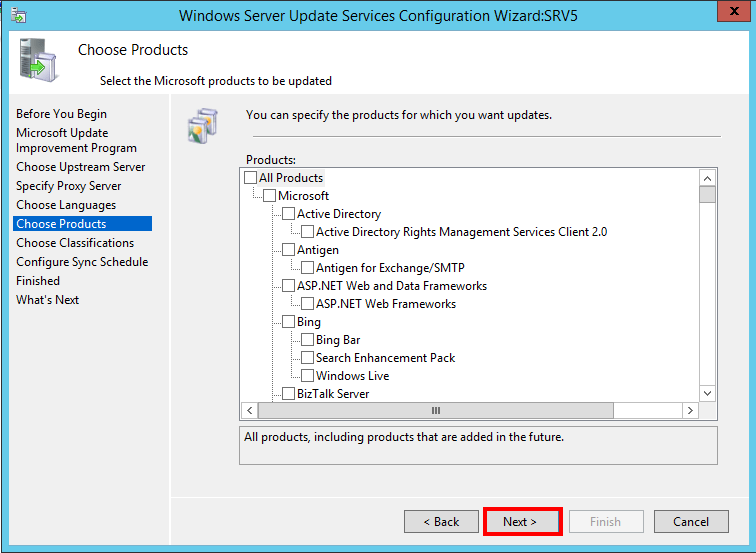The height and width of the screenshot is (553, 756).
Task: Open Choose Classifications step
Action: pyautogui.click(x=75, y=243)
